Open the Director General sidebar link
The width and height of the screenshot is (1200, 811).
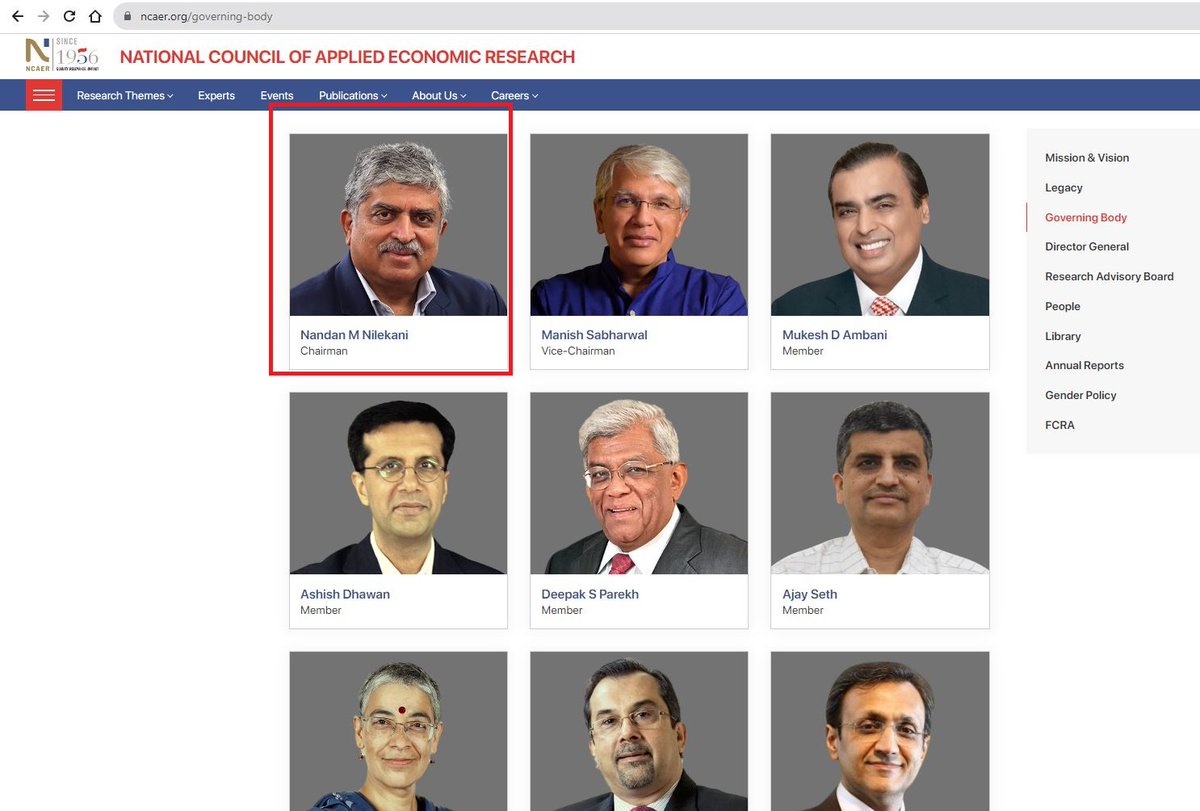[1087, 246]
